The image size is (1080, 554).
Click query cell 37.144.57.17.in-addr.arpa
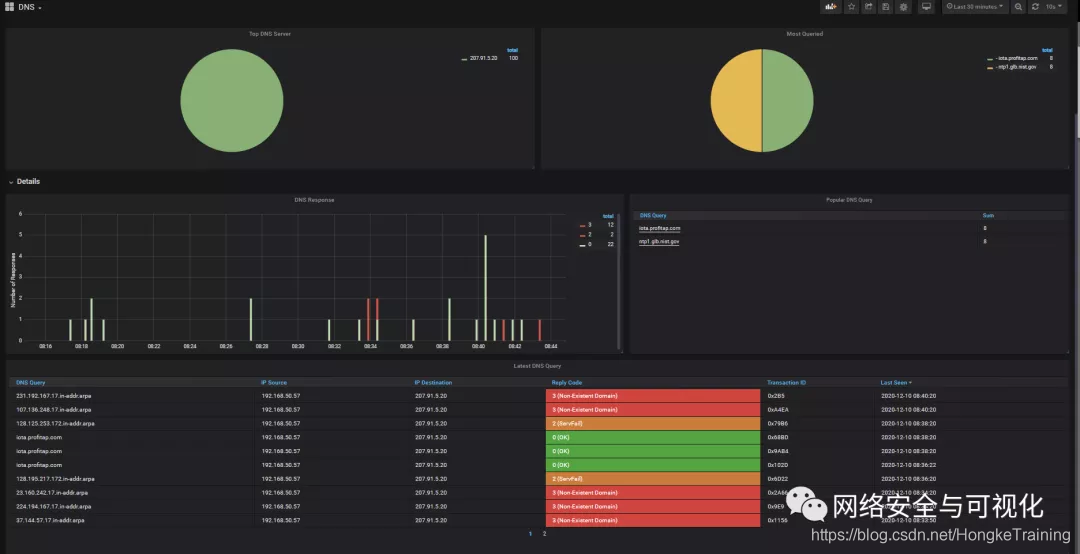[x=50, y=520]
